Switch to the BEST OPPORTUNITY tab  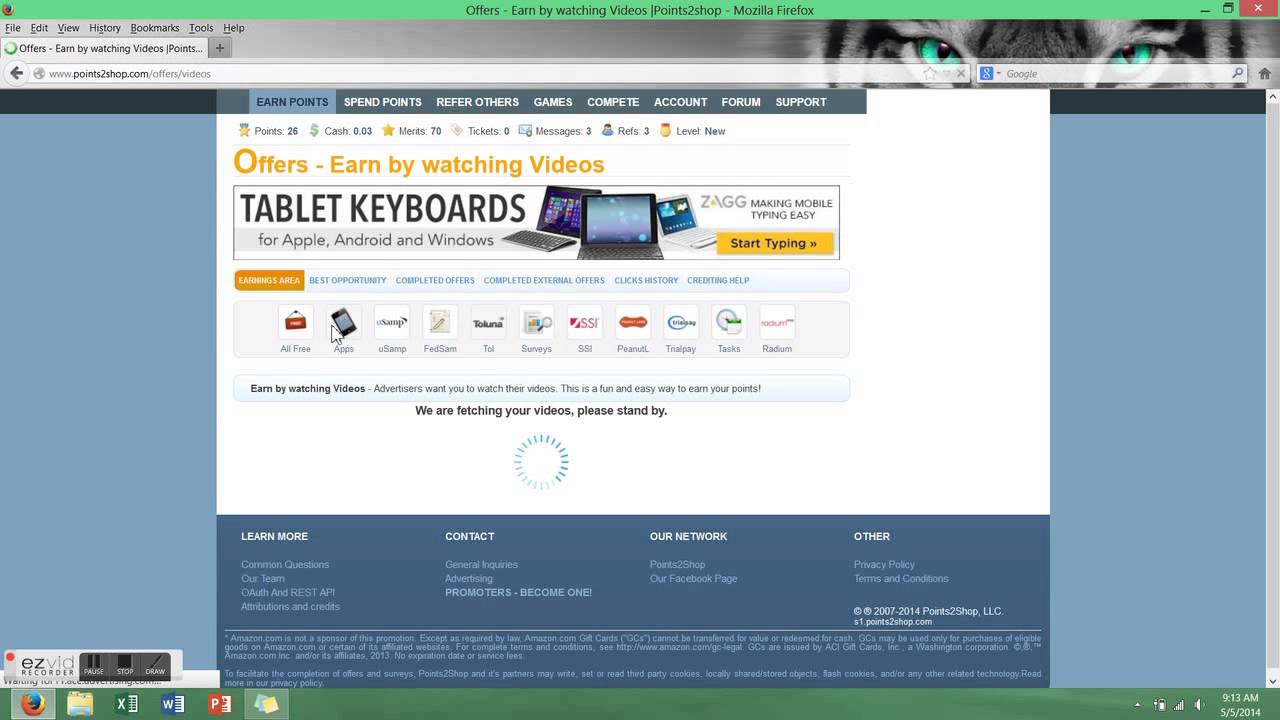click(x=348, y=280)
